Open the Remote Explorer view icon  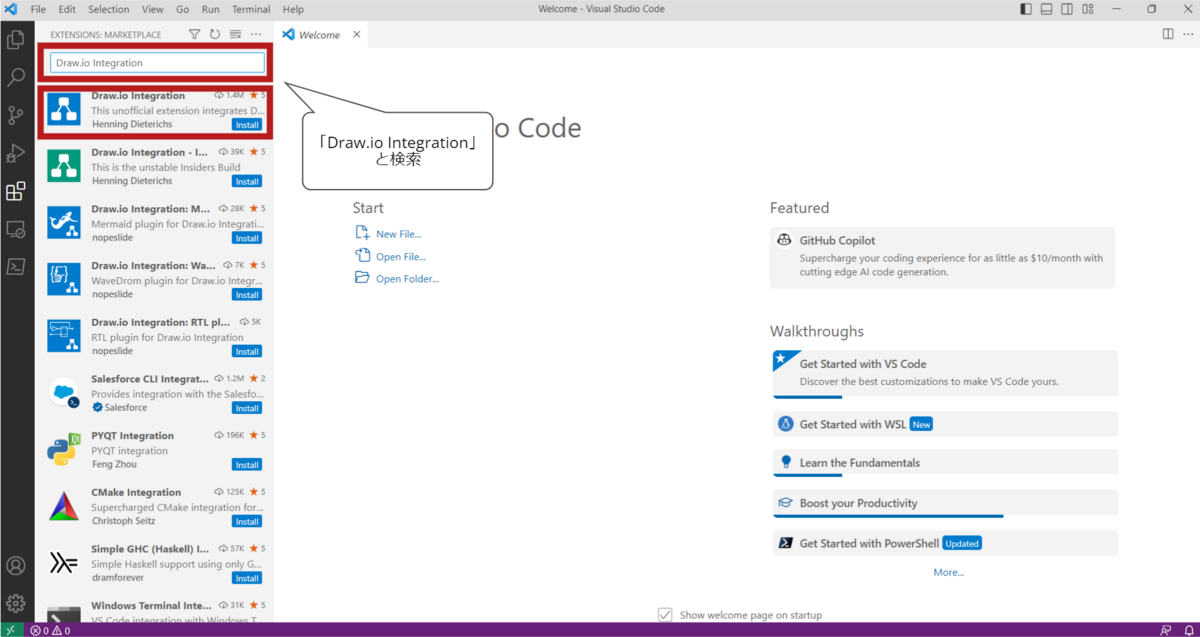click(x=16, y=229)
